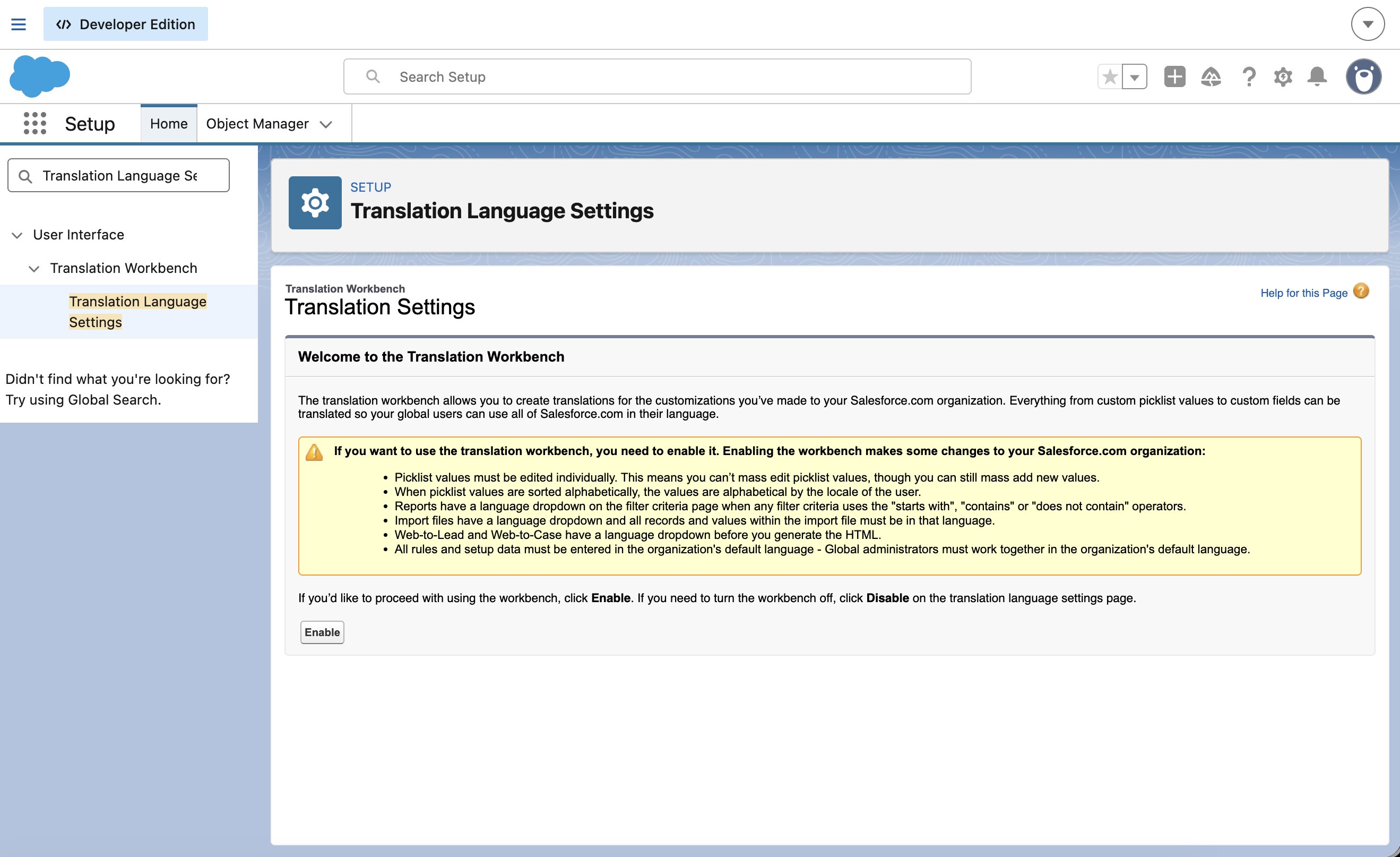
Task: Open the user profile avatar
Action: coord(1363,76)
